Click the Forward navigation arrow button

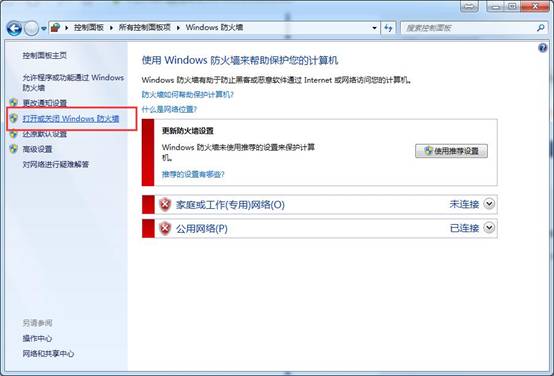pyautogui.click(x=31, y=28)
